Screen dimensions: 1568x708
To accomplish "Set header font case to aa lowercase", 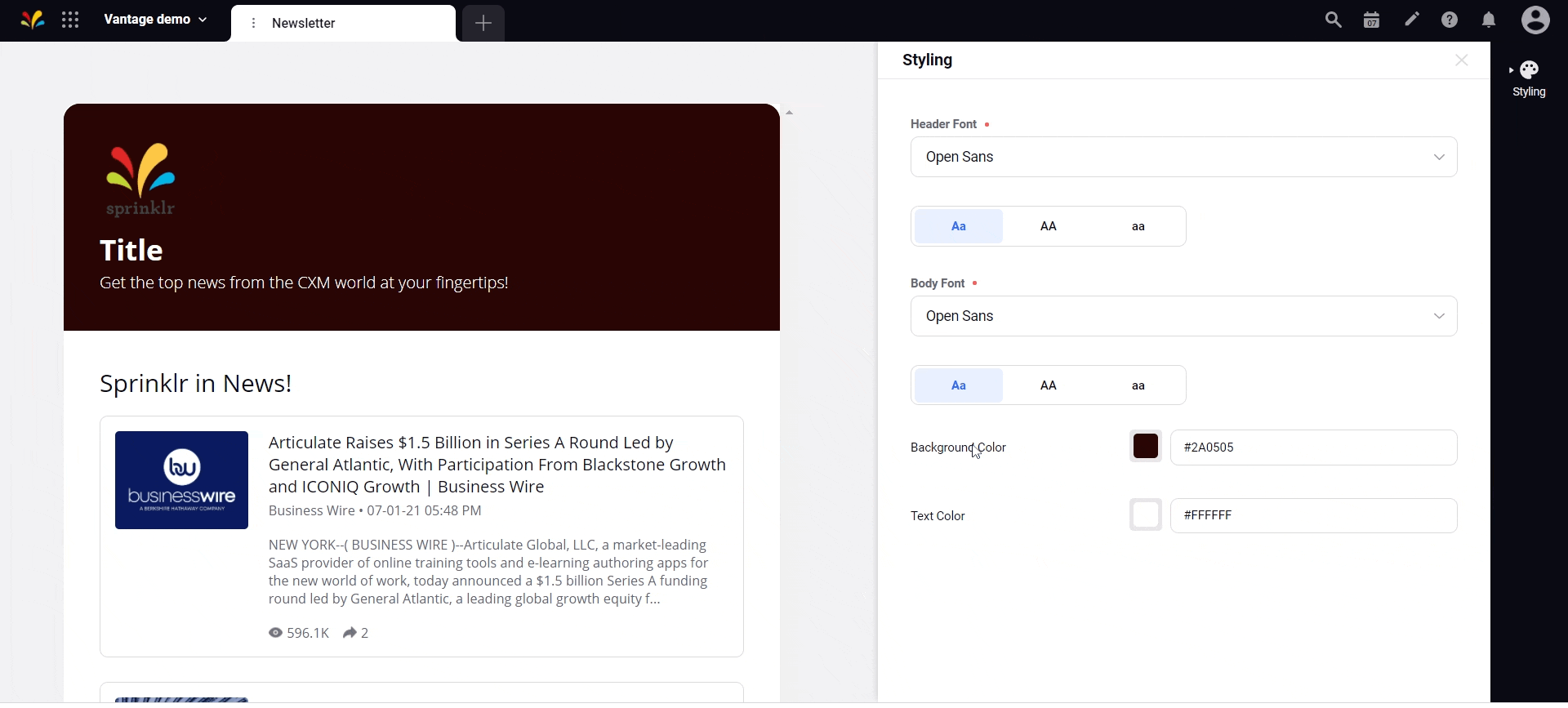I will 1139,228.
